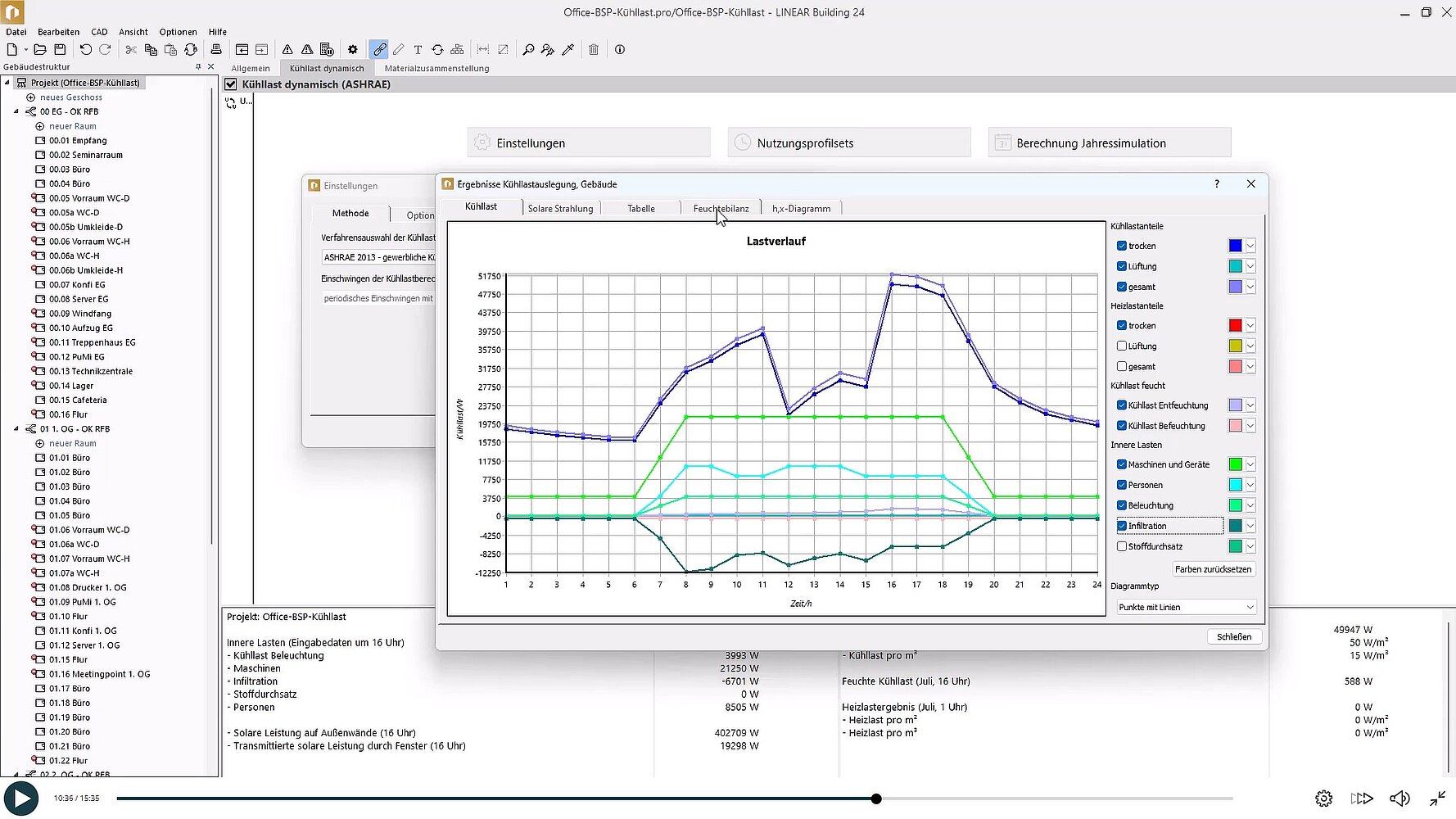
Task: Disable Maschinen und Geräte checkbox
Action: [1122, 464]
